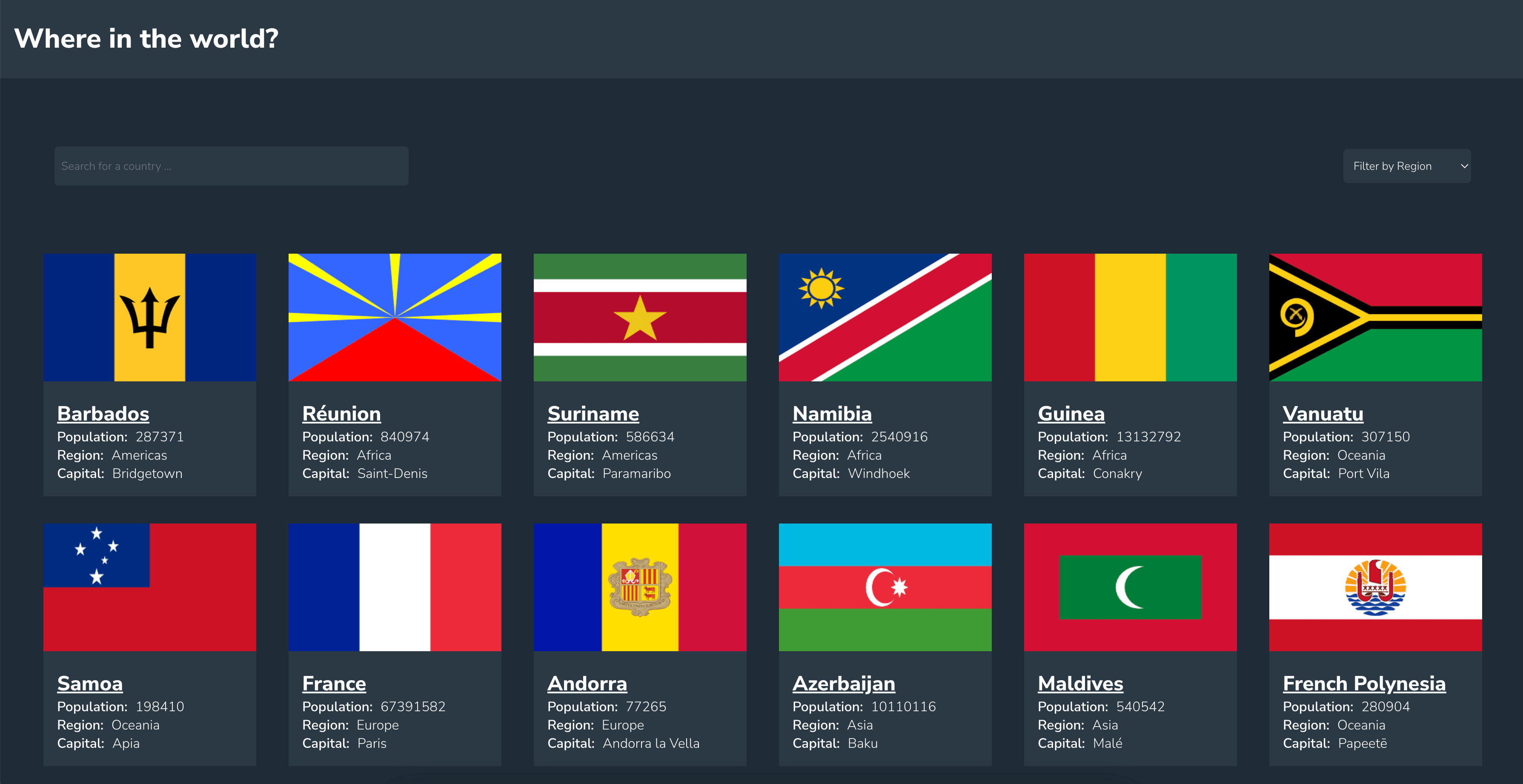Select the capital text 'Bridgetown'

point(147,474)
